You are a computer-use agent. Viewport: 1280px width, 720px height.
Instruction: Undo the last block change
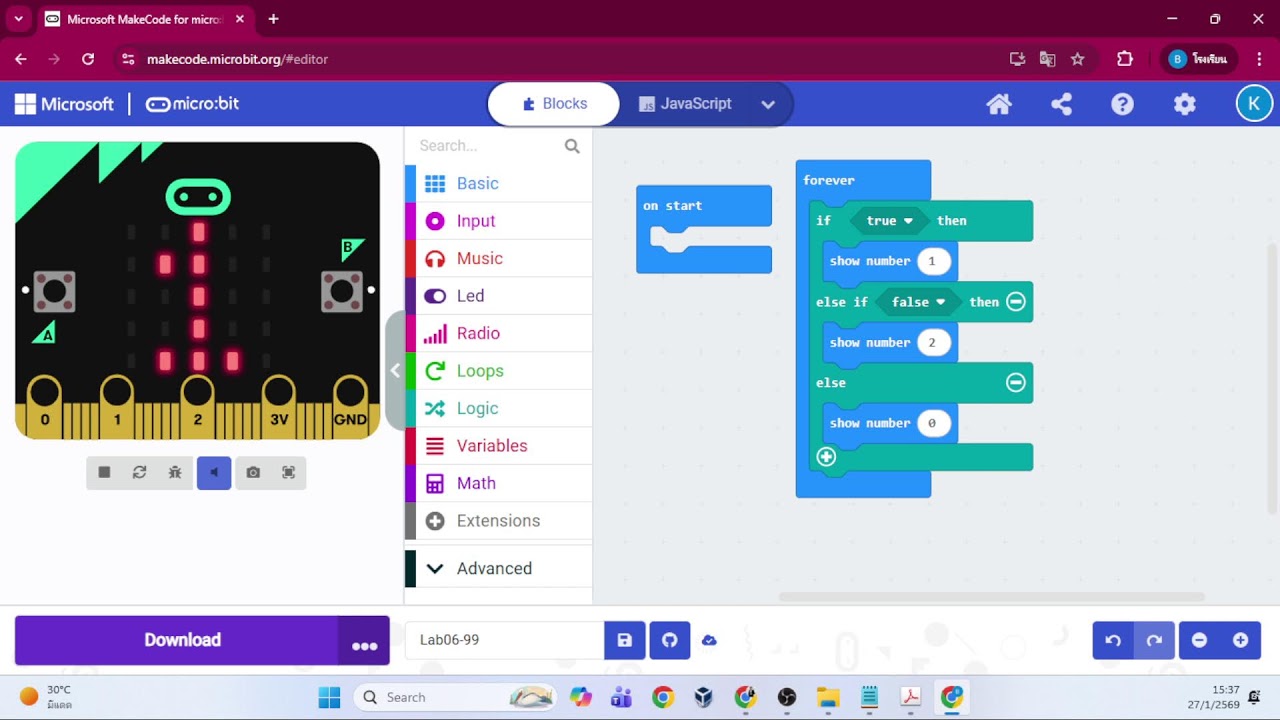[1113, 640]
